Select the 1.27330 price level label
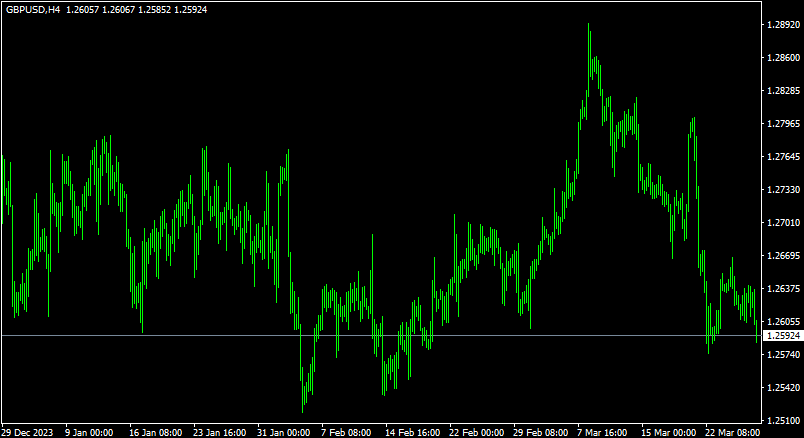The image size is (804, 438). (783, 190)
